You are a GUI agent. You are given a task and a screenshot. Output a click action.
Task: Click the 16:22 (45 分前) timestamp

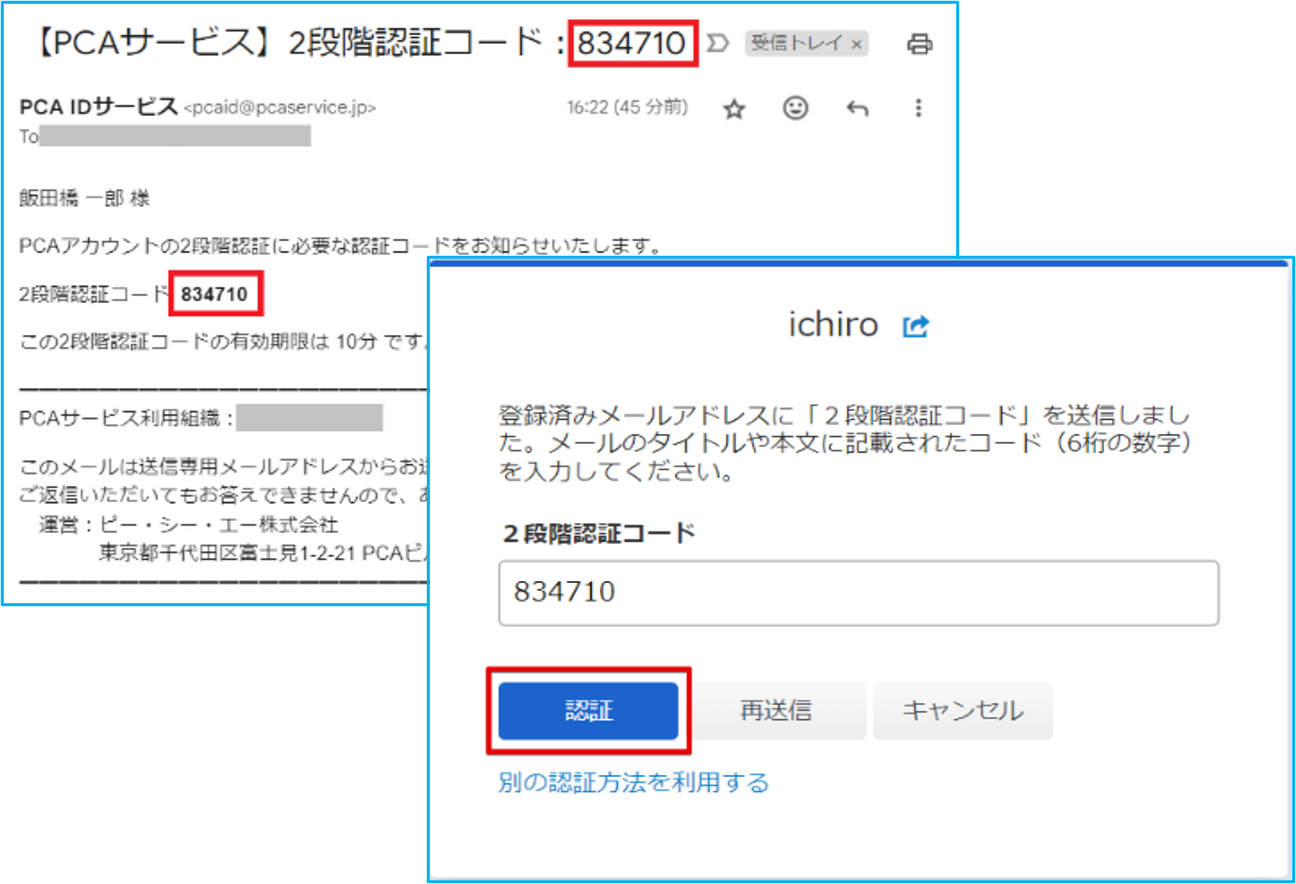[627, 107]
